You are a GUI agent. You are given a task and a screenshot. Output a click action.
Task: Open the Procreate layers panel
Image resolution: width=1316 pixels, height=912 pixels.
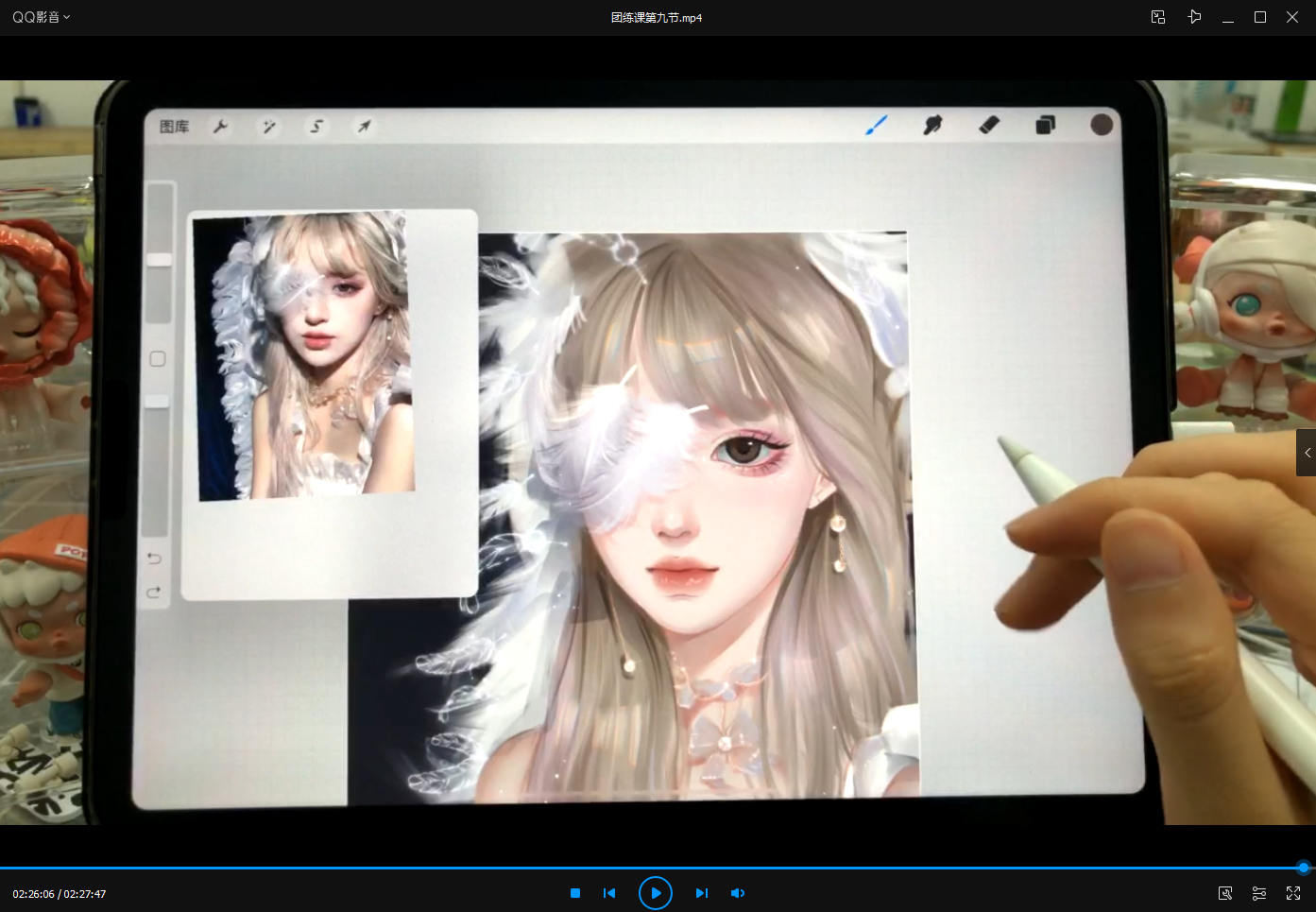pos(1045,125)
